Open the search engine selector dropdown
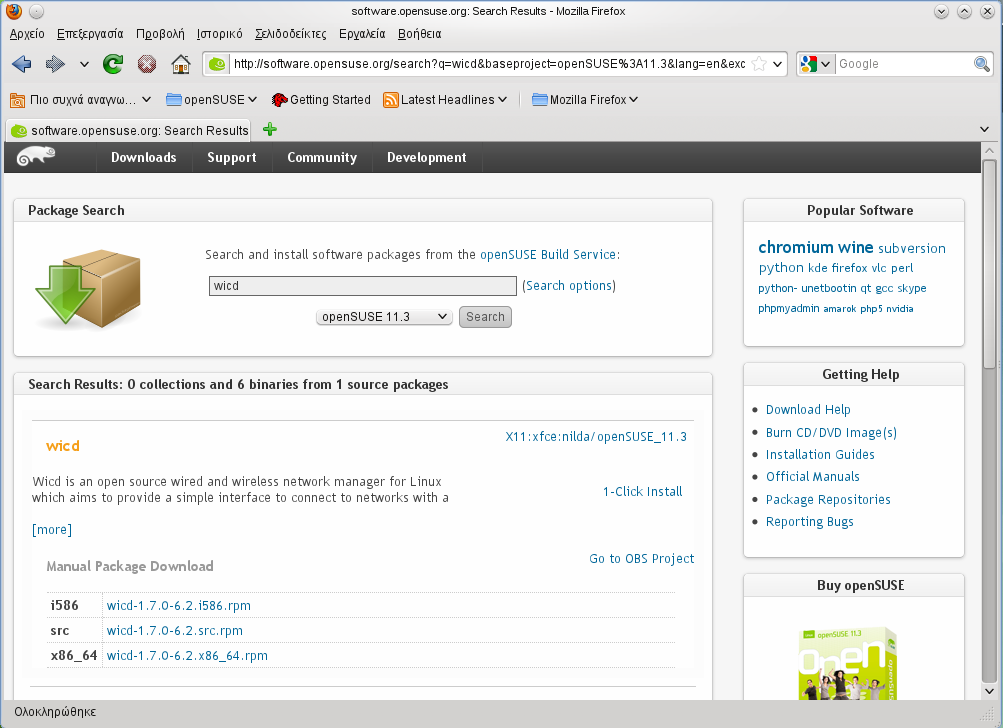 tap(825, 64)
